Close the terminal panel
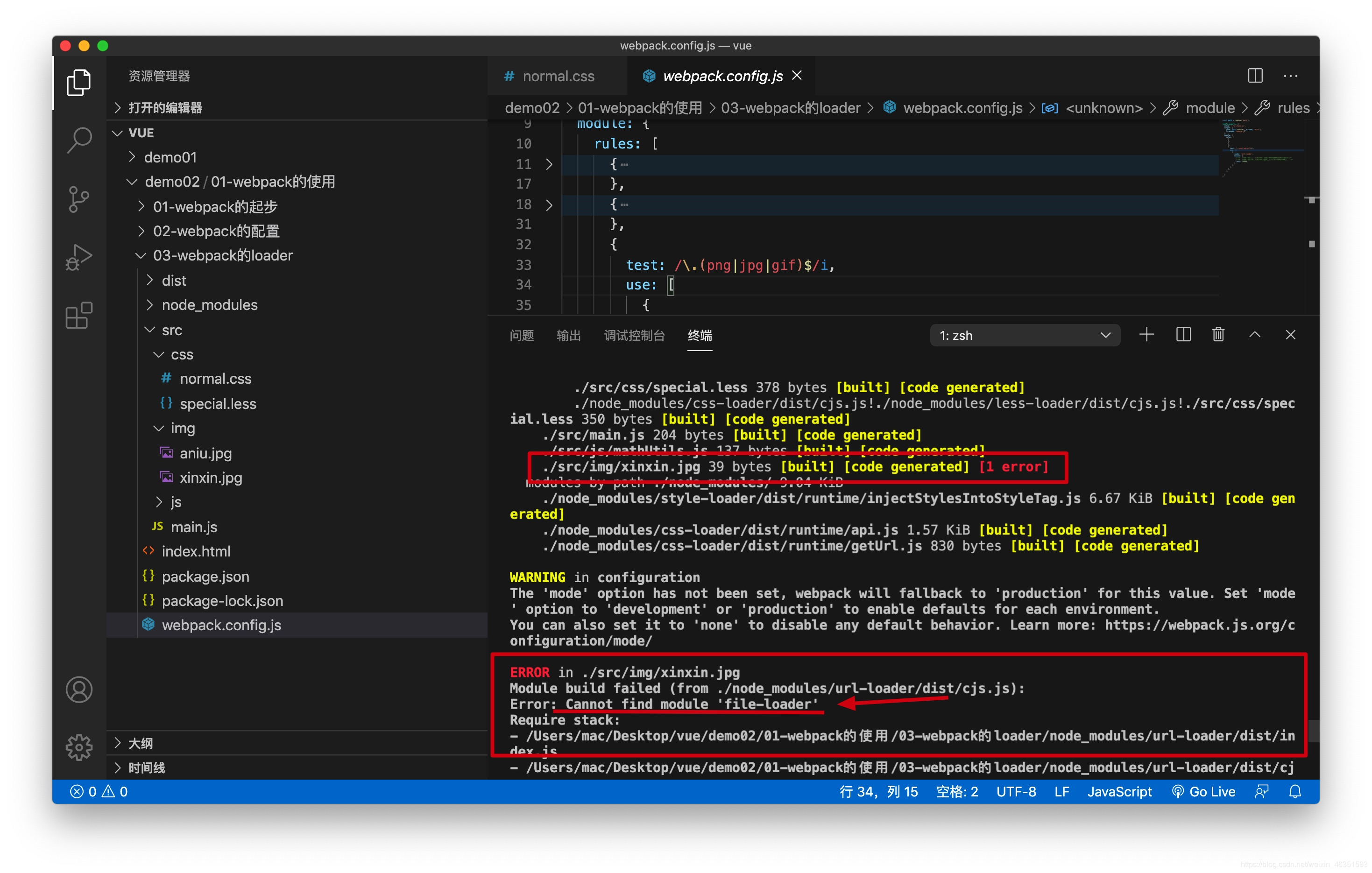Screen dimensions: 1372x873 [x=1291, y=335]
